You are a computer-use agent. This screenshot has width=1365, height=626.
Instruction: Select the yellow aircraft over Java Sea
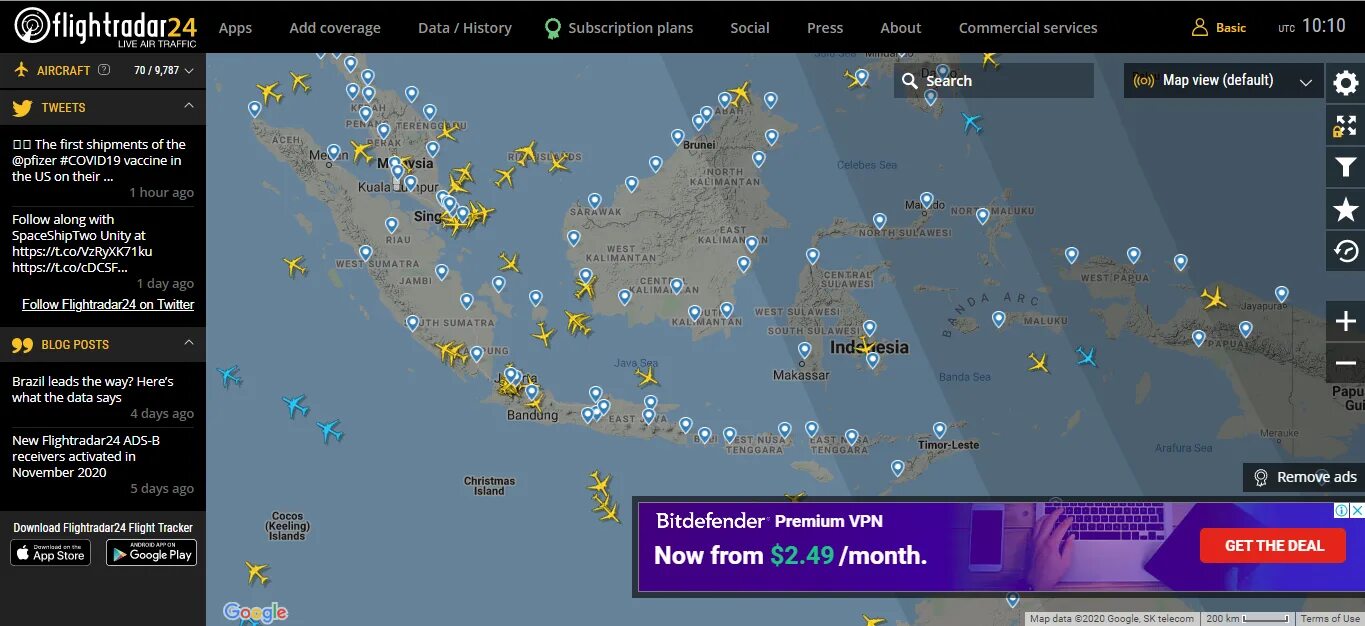click(647, 376)
